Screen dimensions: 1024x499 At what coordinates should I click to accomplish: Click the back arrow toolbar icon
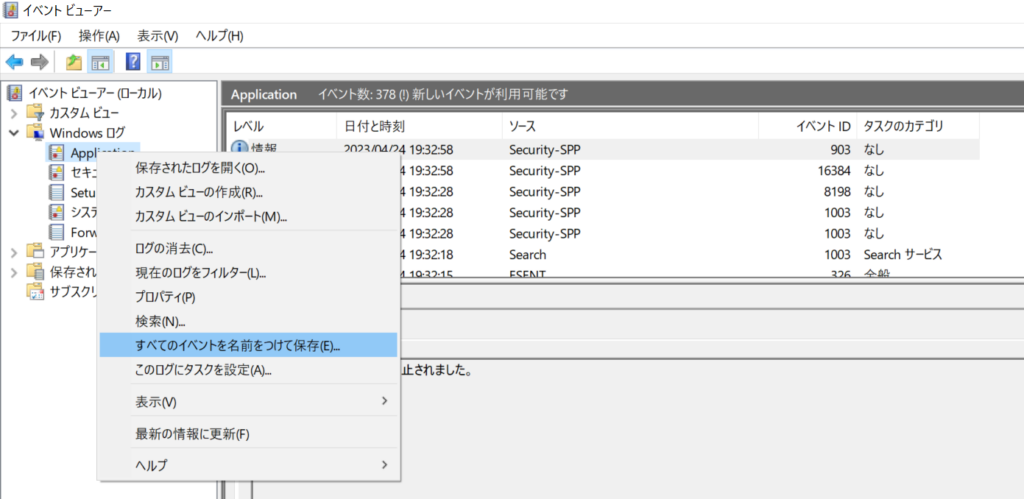tap(14, 62)
